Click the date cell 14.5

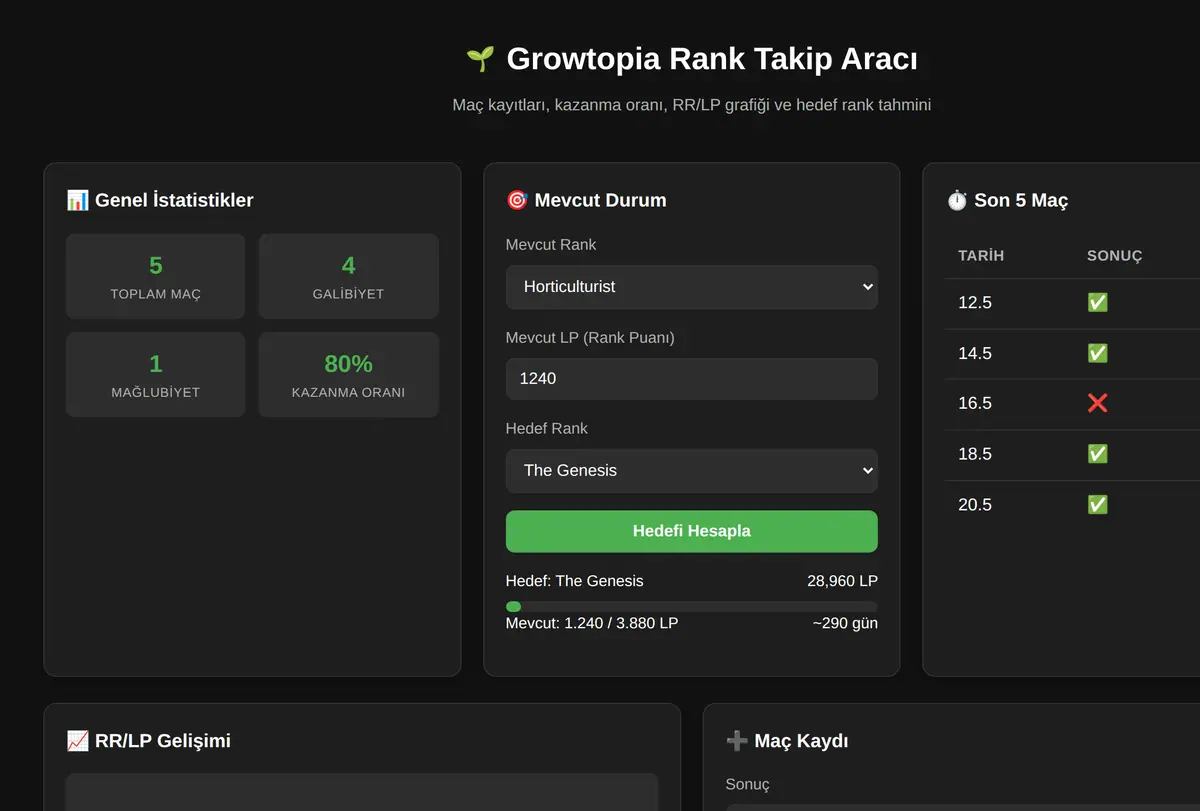point(975,354)
